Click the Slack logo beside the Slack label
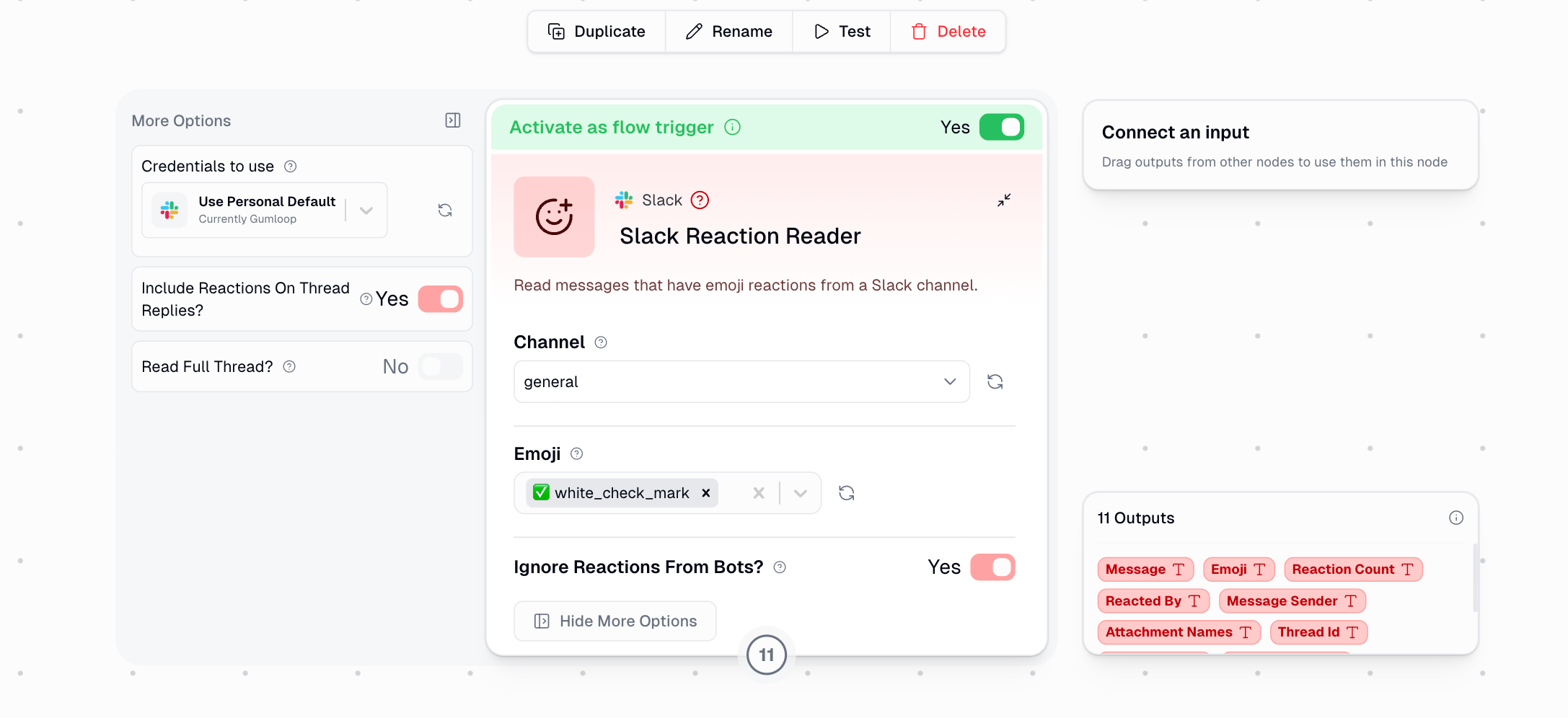The image size is (1568, 718). coord(624,200)
